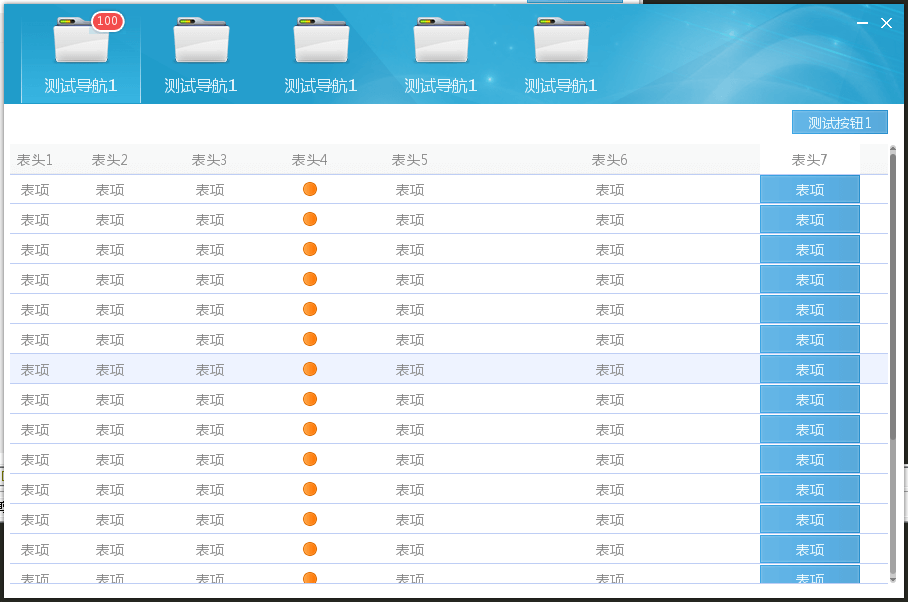Select the highlighted table row
The image size is (908, 602).
click(x=400, y=369)
